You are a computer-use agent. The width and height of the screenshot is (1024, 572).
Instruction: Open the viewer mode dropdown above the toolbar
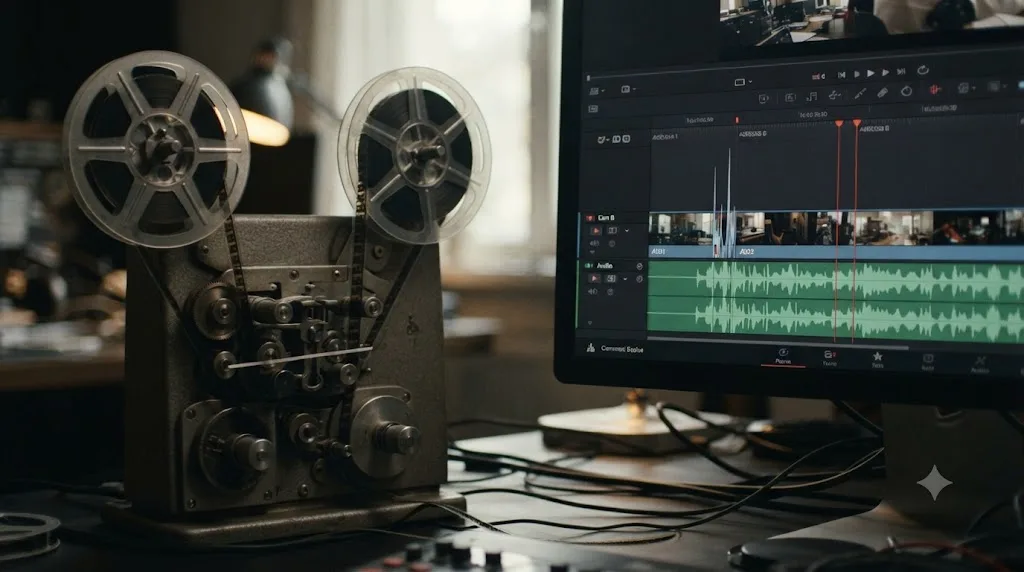(743, 82)
